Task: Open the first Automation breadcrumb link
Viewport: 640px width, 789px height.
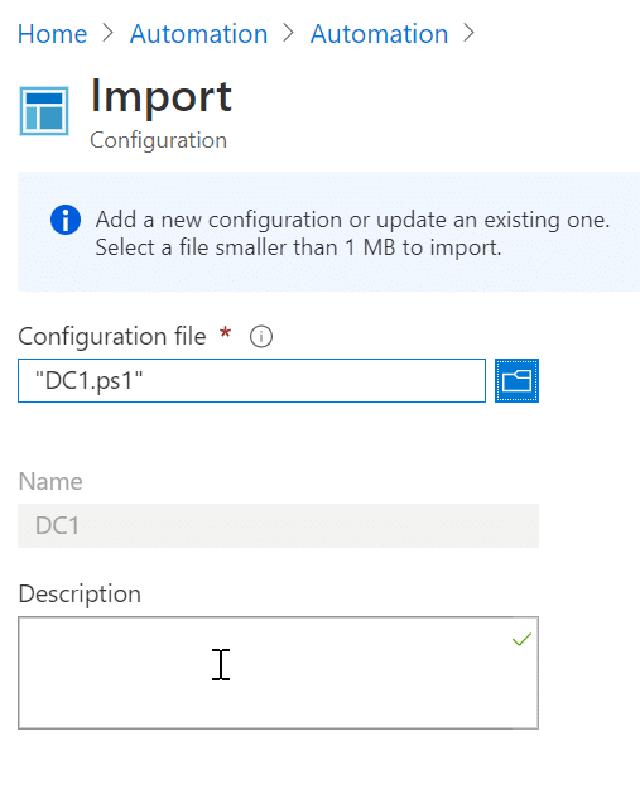Action: click(x=198, y=34)
